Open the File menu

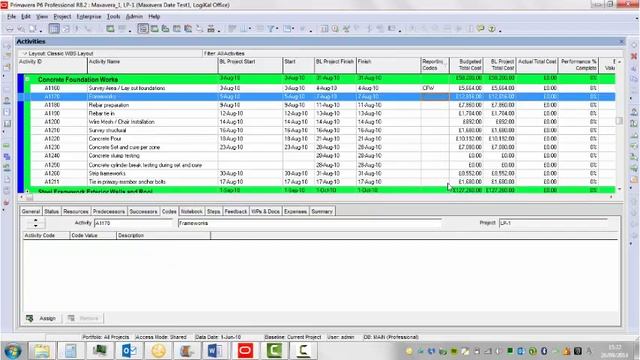pyautogui.click(x=11, y=17)
